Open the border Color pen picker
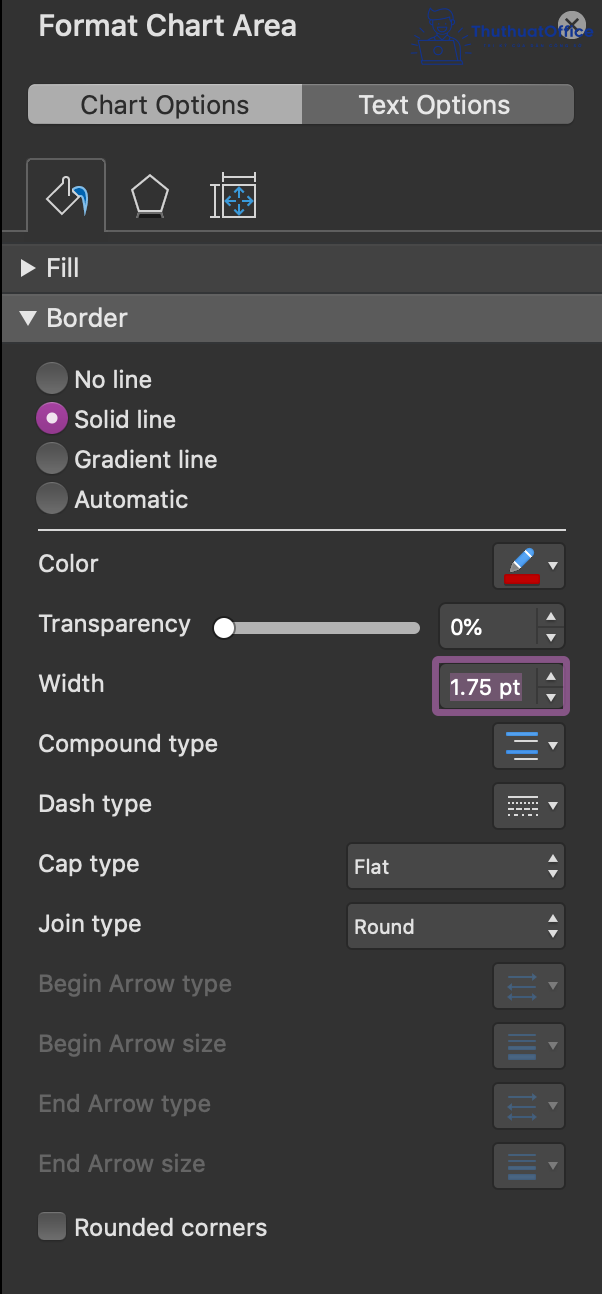This screenshot has width=602, height=1294. point(528,567)
